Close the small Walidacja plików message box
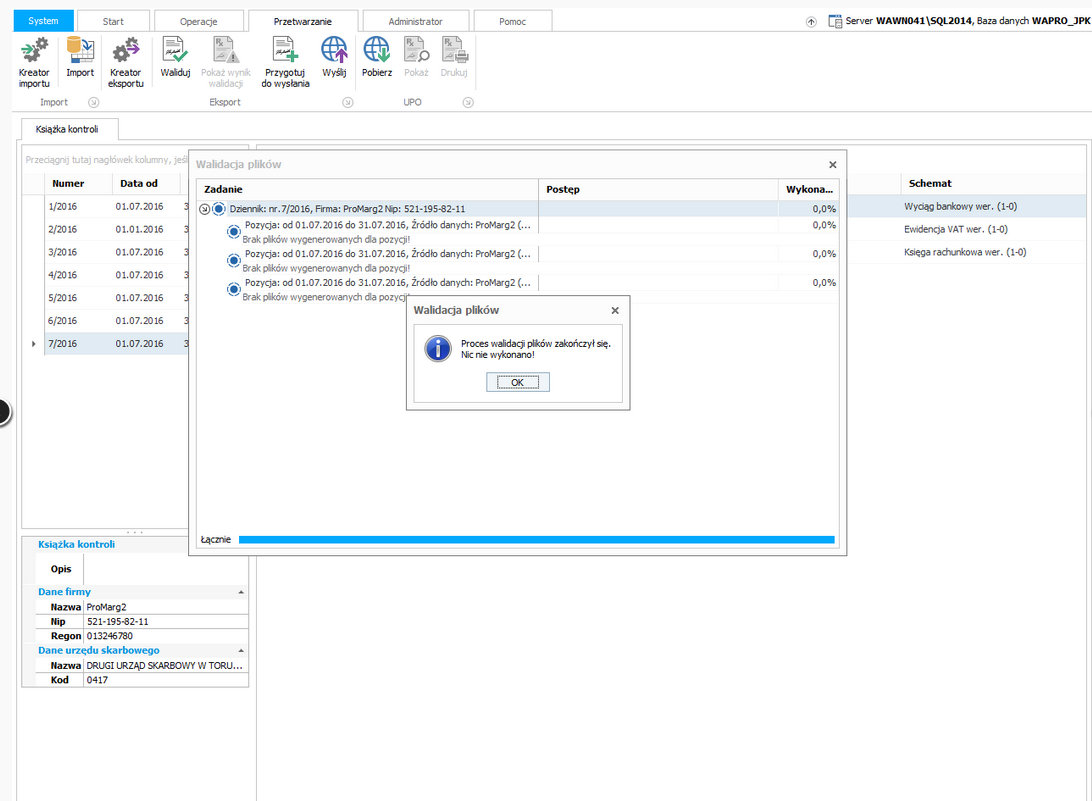 point(615,311)
